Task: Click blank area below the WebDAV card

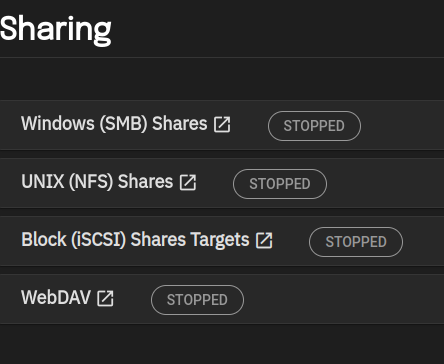Action: point(222,344)
